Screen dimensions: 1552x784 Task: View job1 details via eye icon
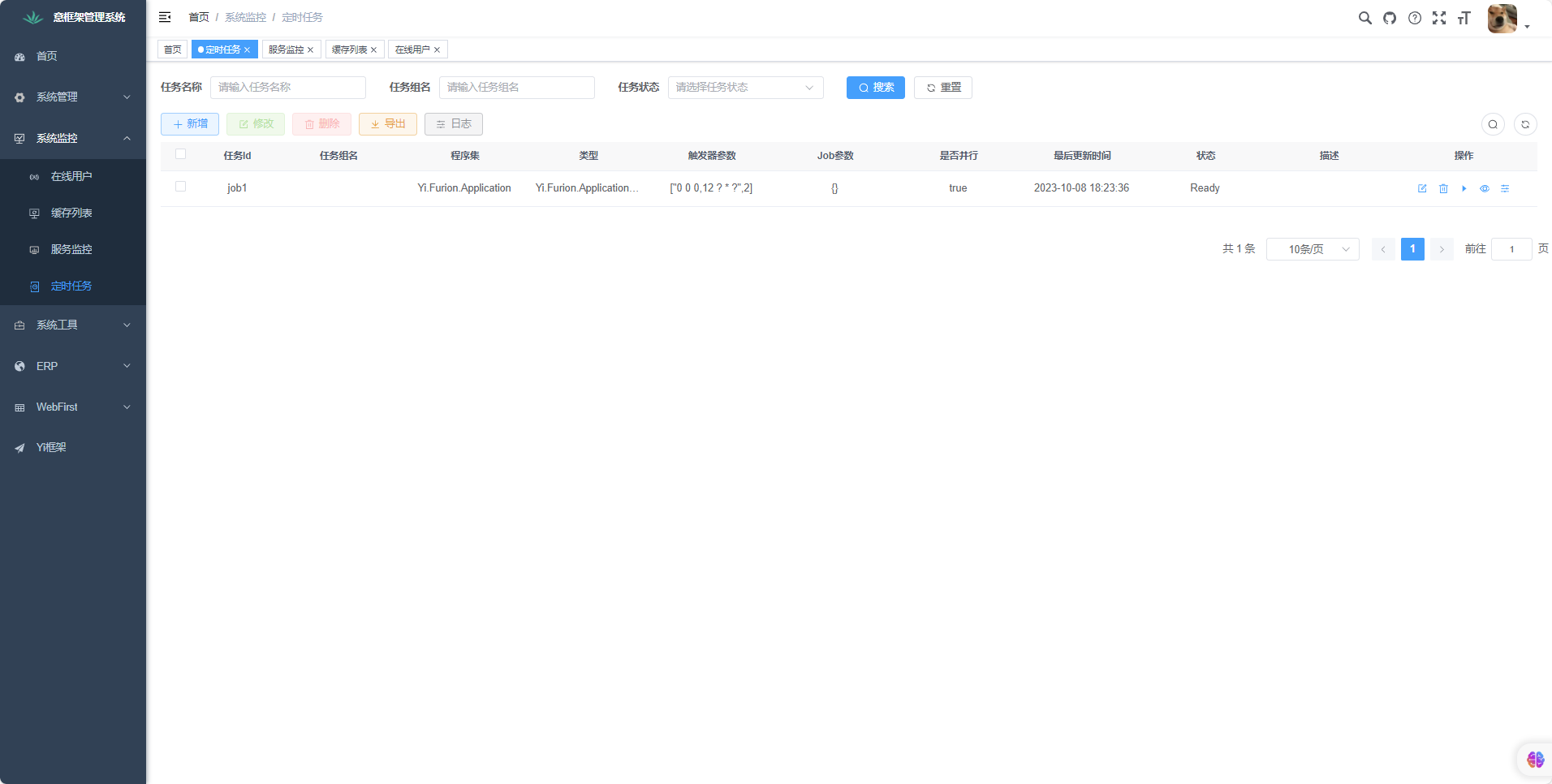(x=1485, y=188)
